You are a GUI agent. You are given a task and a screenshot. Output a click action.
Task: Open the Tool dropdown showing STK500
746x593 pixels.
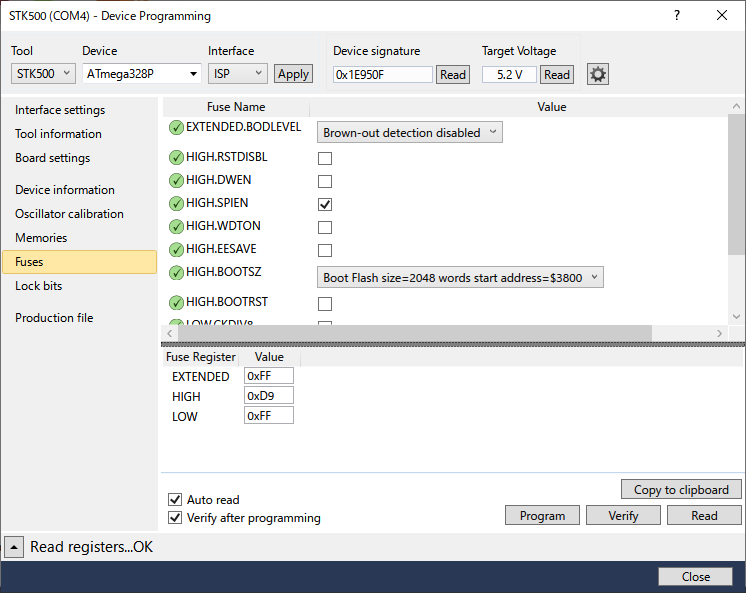43,74
